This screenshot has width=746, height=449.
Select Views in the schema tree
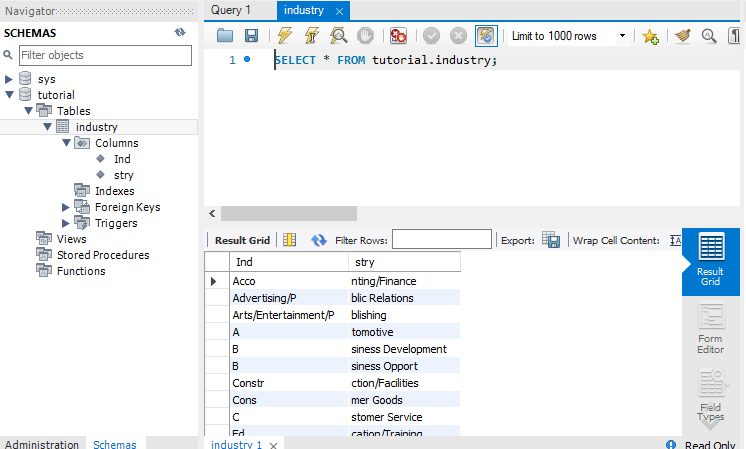pos(71,239)
